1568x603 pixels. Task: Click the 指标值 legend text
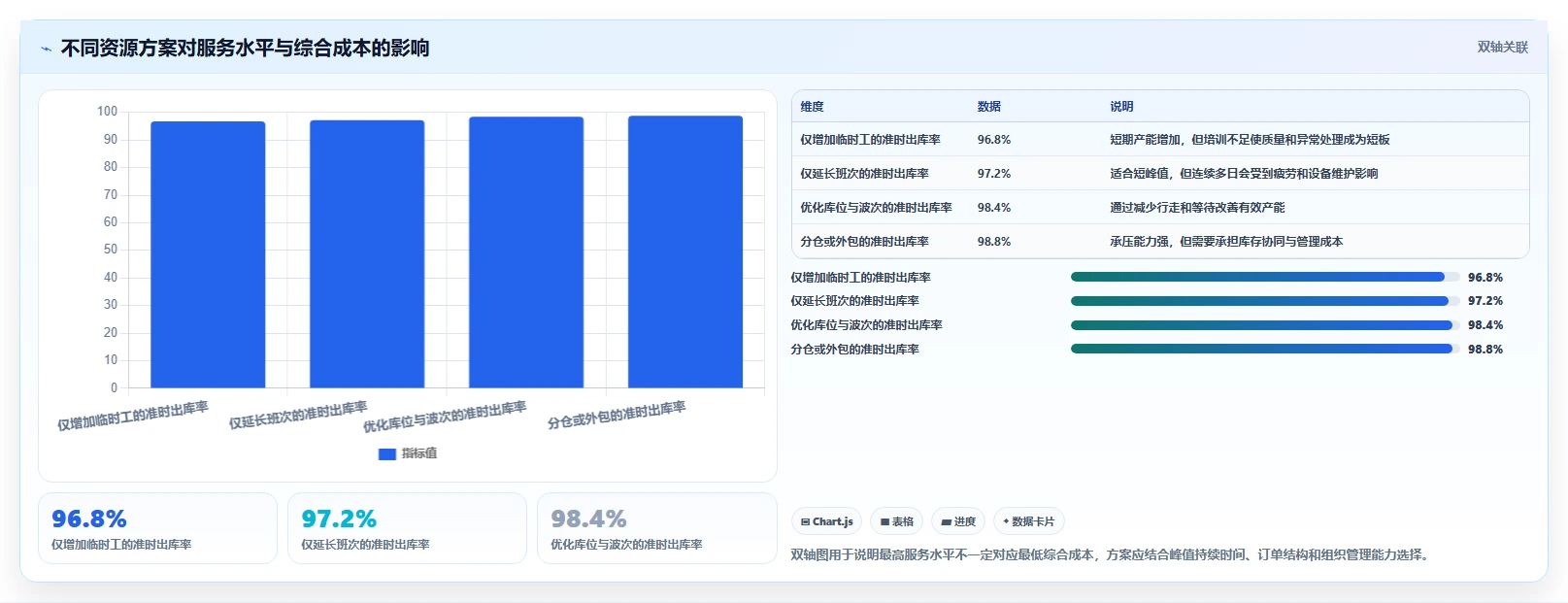pyautogui.click(x=419, y=453)
